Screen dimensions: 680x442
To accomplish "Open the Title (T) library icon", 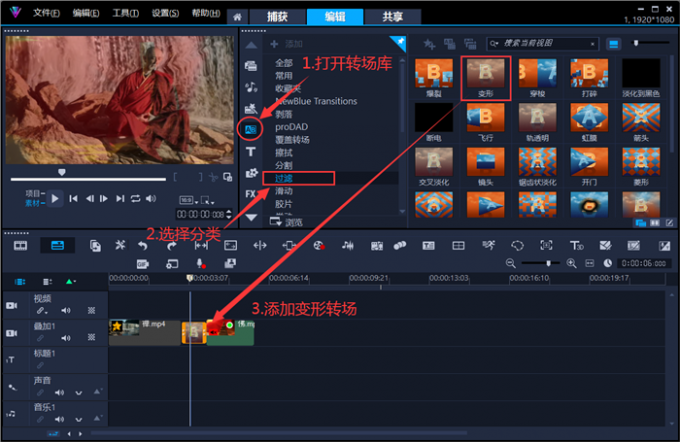I will click(x=250, y=152).
